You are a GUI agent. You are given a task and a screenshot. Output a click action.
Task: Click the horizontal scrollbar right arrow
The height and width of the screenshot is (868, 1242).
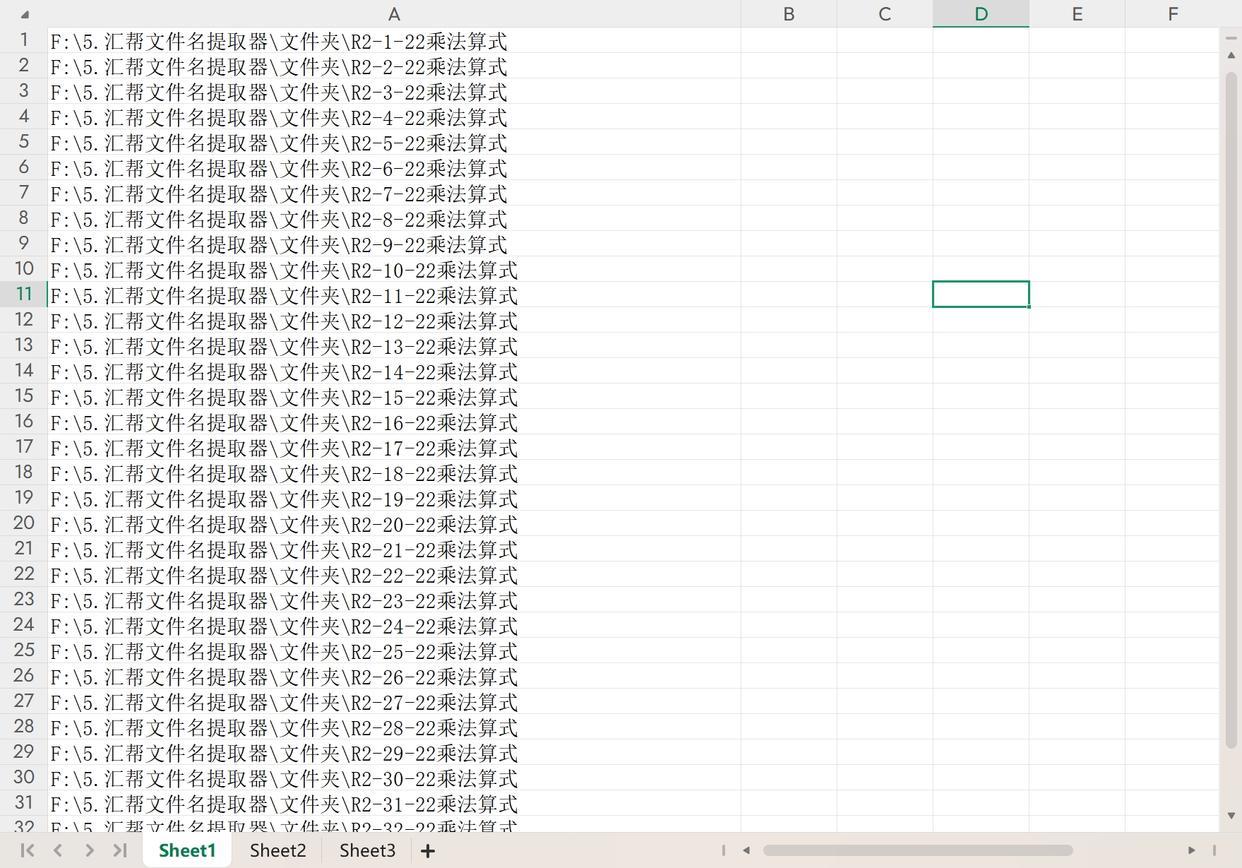point(1191,850)
